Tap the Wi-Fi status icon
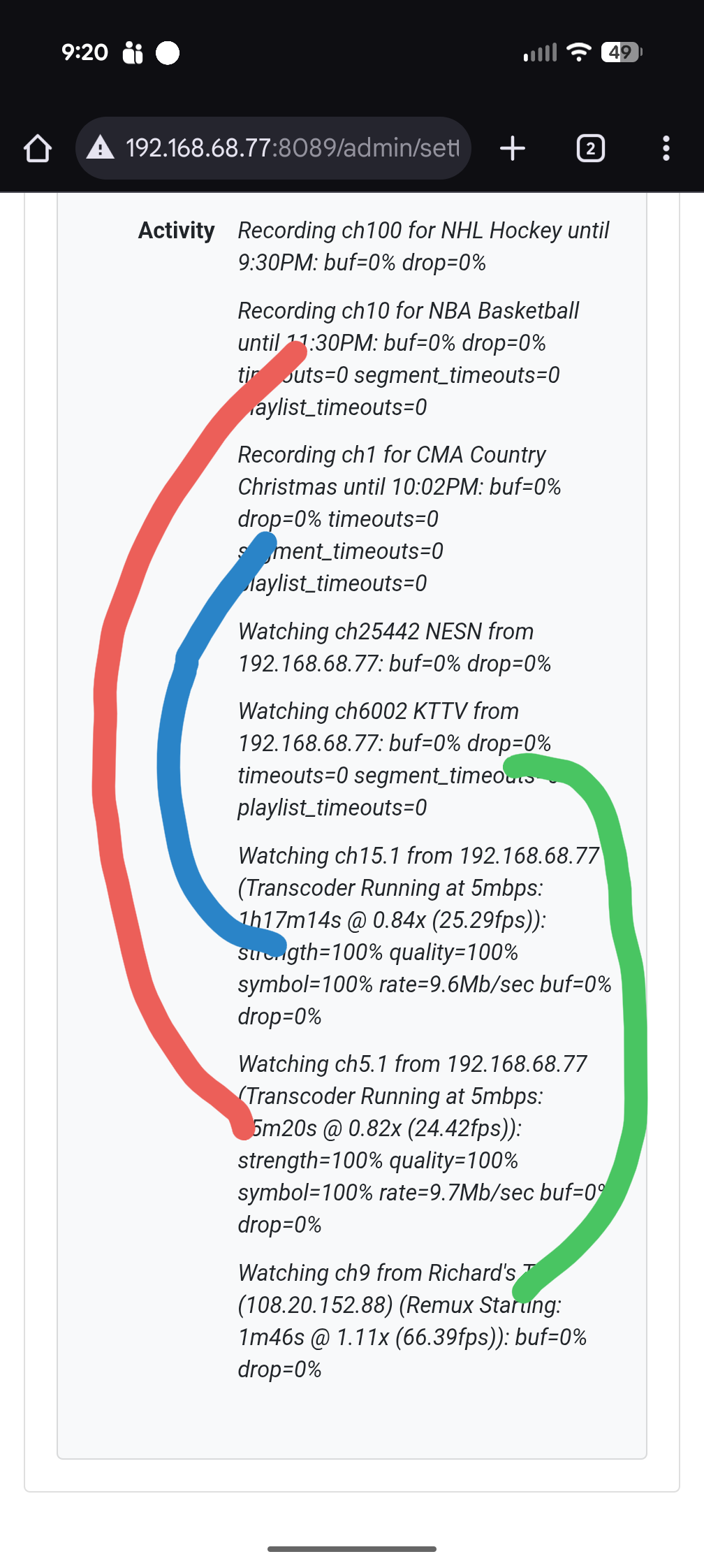The width and height of the screenshot is (704, 1568). (578, 52)
